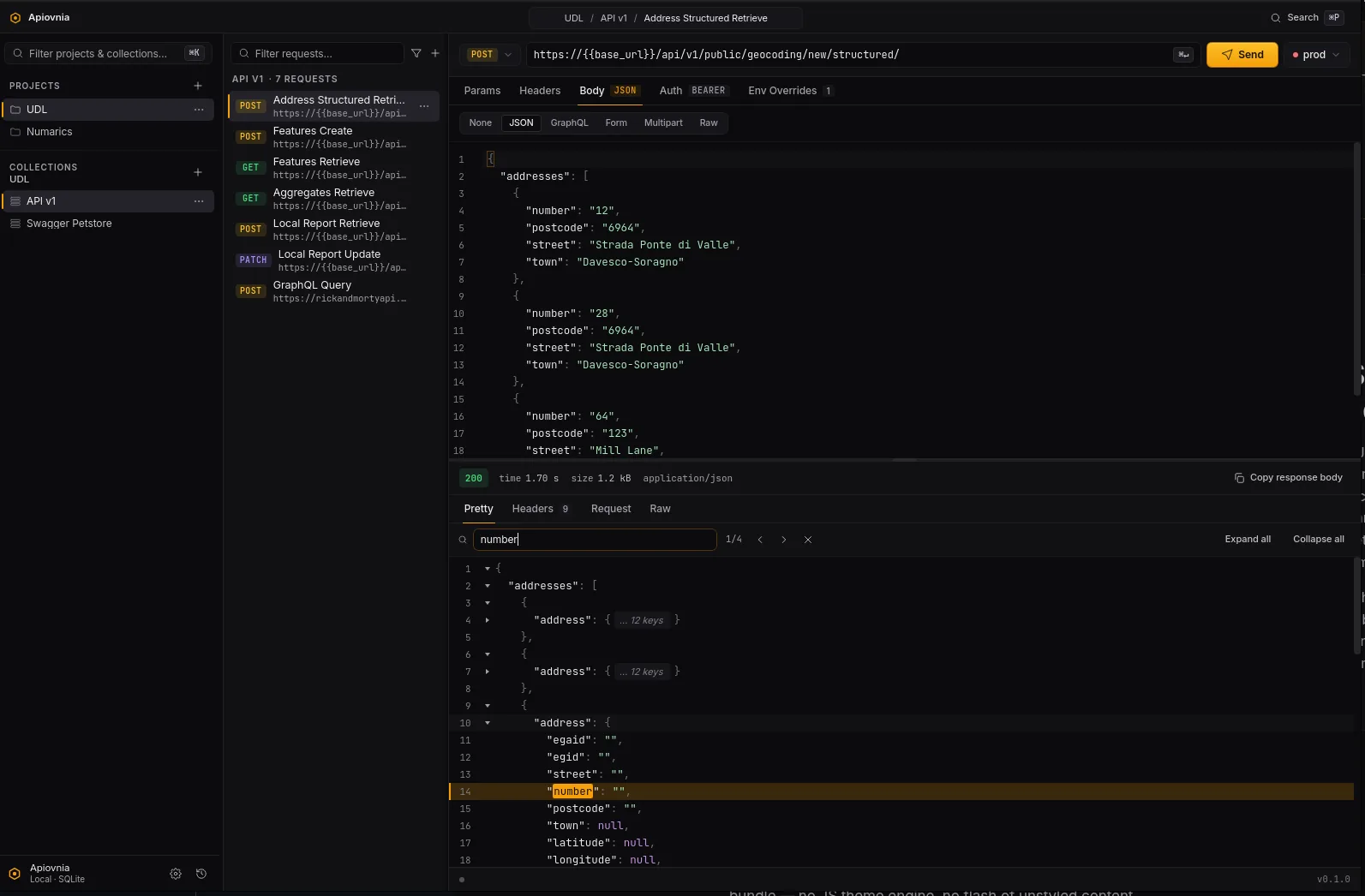1365x896 pixels.
Task: Select the Form body type
Action: (x=616, y=123)
